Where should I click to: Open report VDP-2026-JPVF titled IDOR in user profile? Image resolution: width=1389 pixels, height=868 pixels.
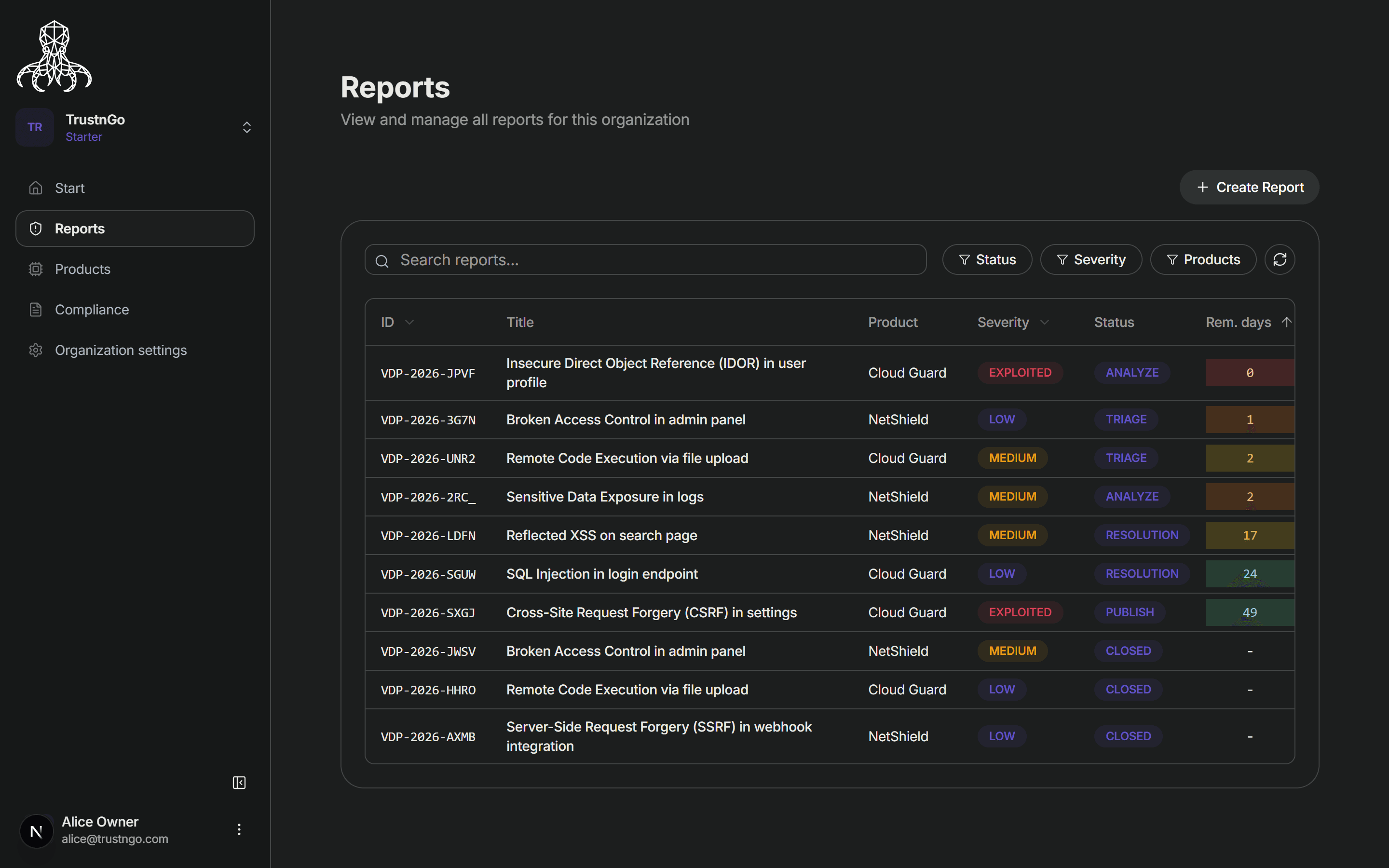656,373
